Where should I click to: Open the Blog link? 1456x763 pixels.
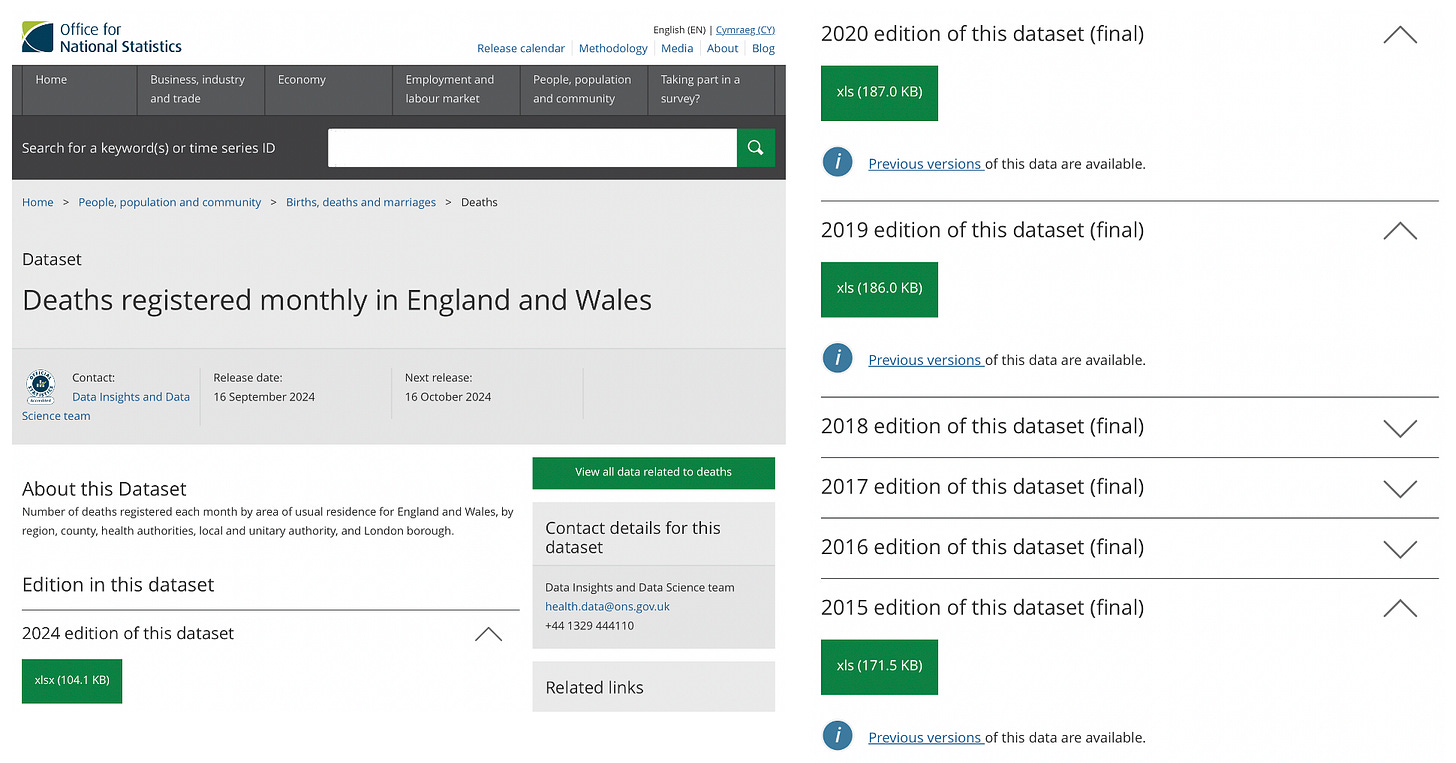click(763, 48)
